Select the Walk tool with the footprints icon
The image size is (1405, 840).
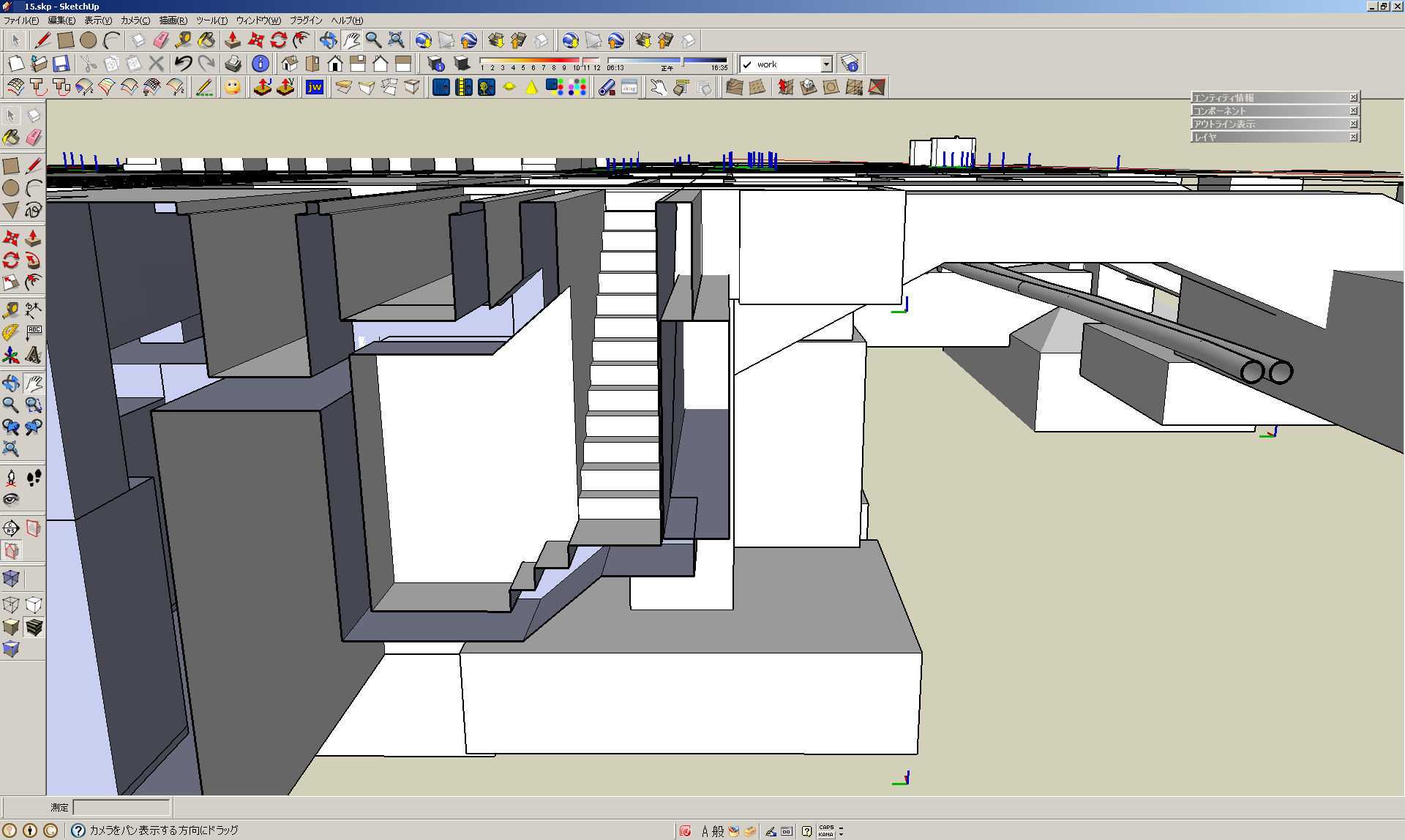tap(34, 478)
